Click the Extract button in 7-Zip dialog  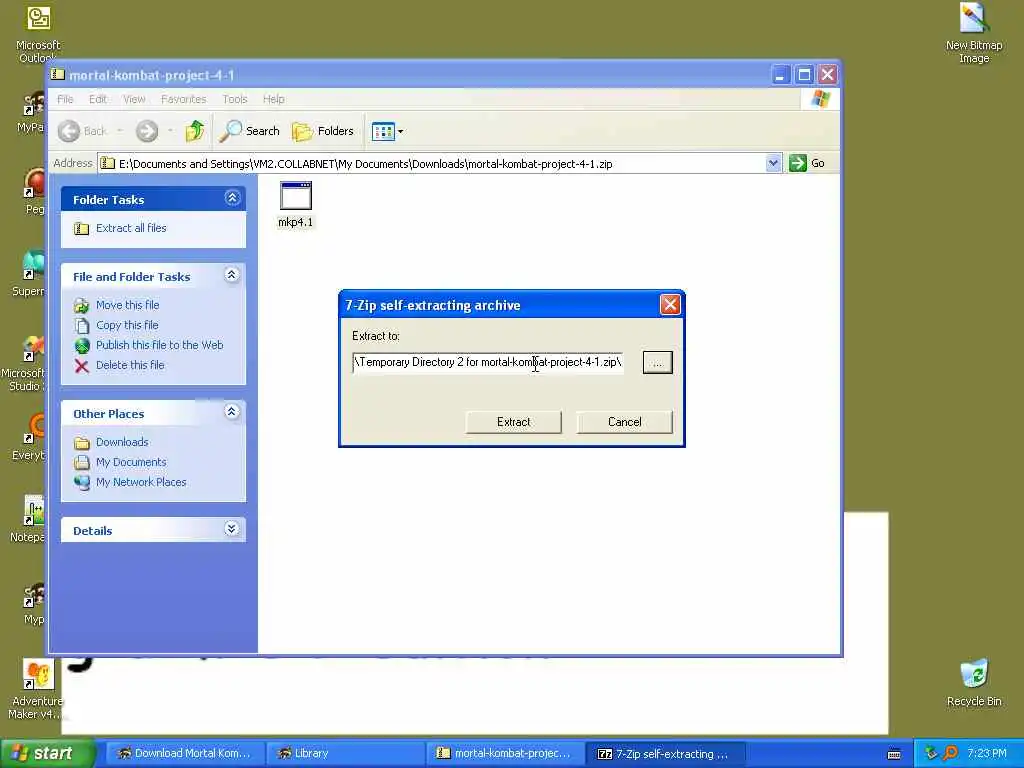(513, 422)
